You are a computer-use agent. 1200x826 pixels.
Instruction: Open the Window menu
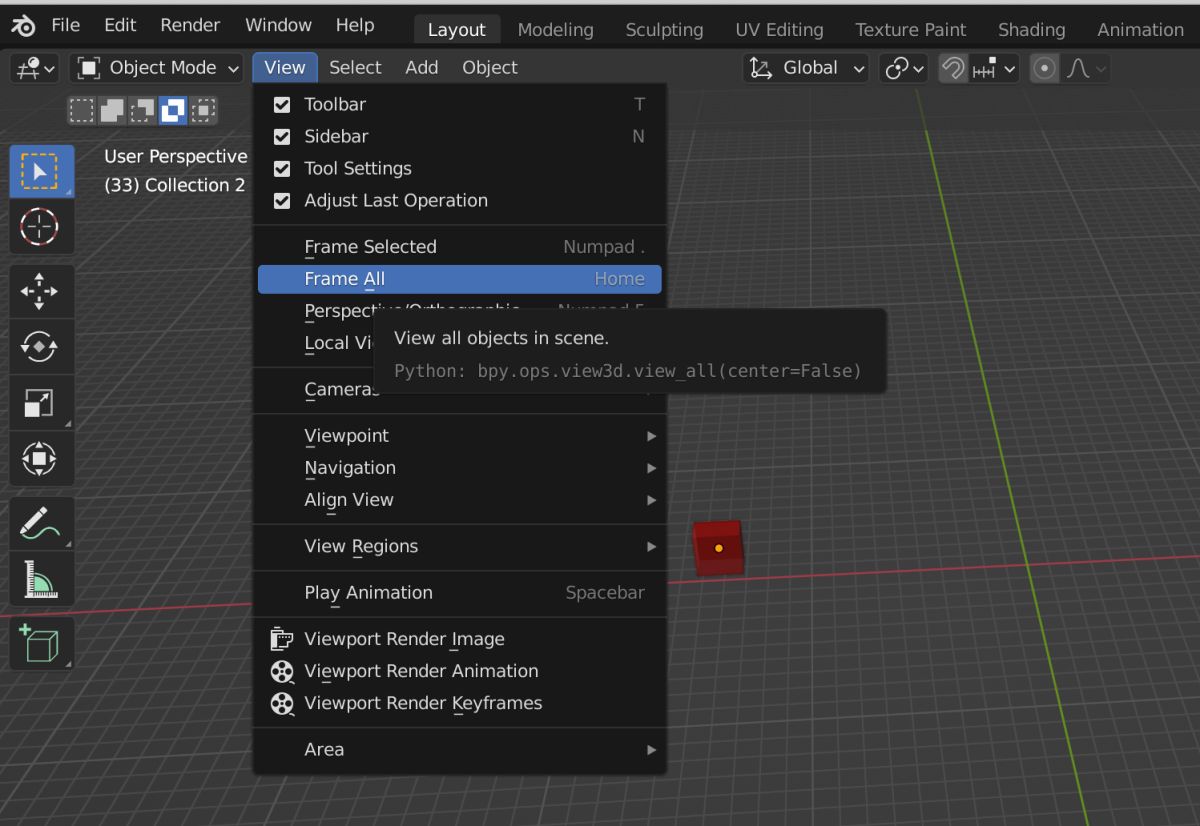(x=278, y=25)
